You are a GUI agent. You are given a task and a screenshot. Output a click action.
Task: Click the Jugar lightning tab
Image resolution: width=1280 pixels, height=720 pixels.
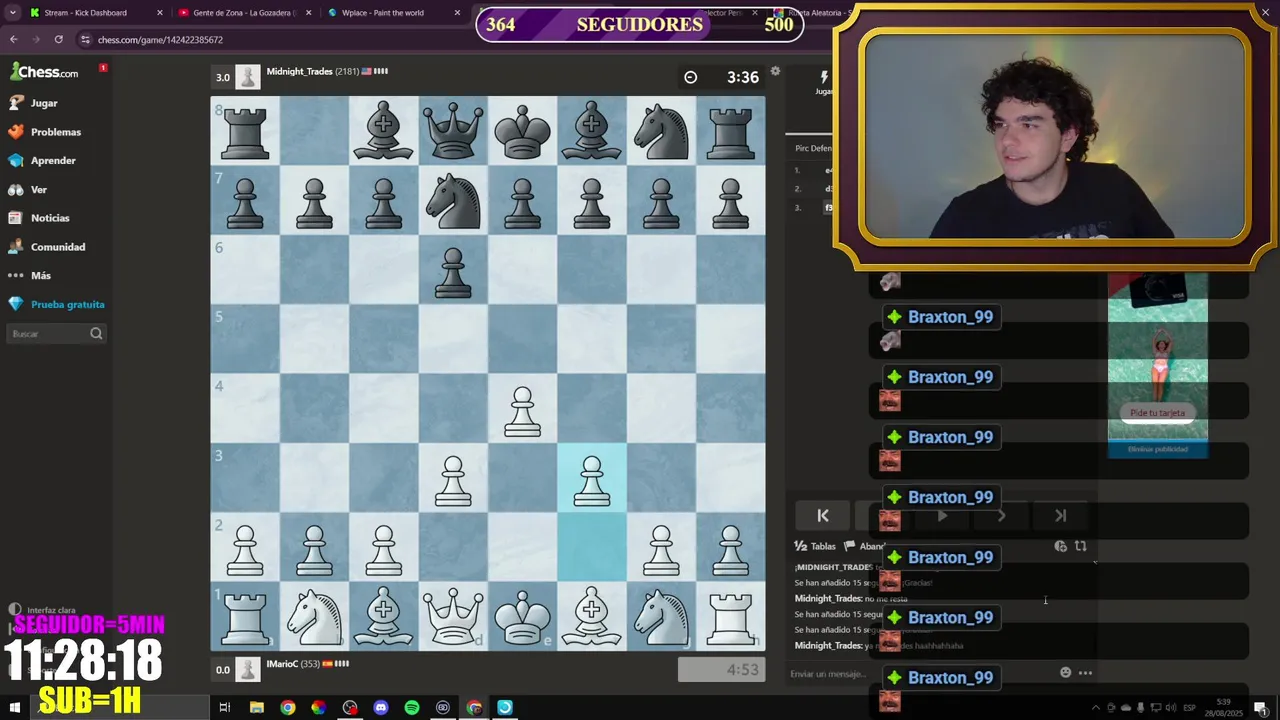824,83
